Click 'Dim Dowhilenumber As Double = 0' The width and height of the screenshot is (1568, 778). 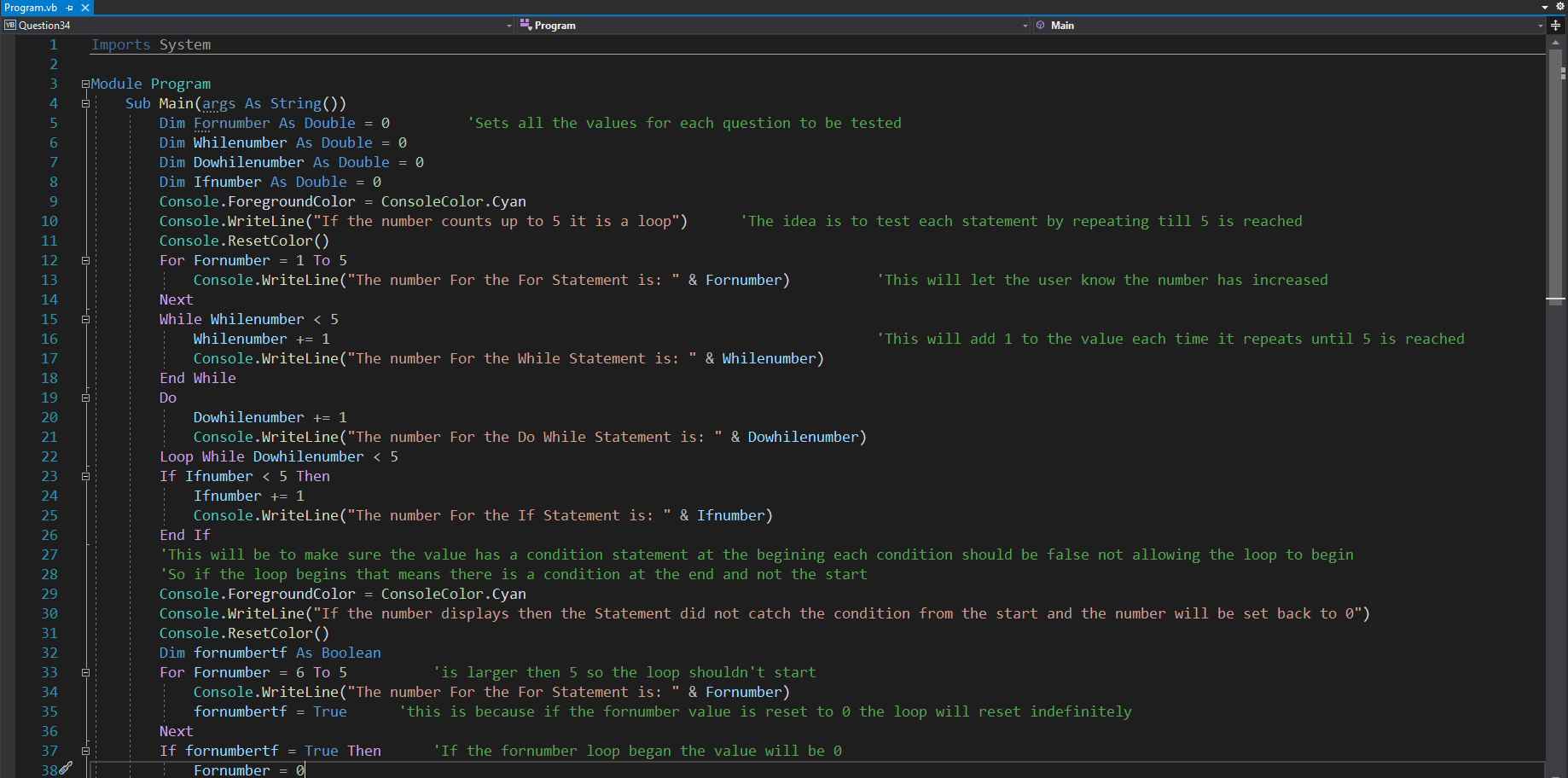(292, 162)
